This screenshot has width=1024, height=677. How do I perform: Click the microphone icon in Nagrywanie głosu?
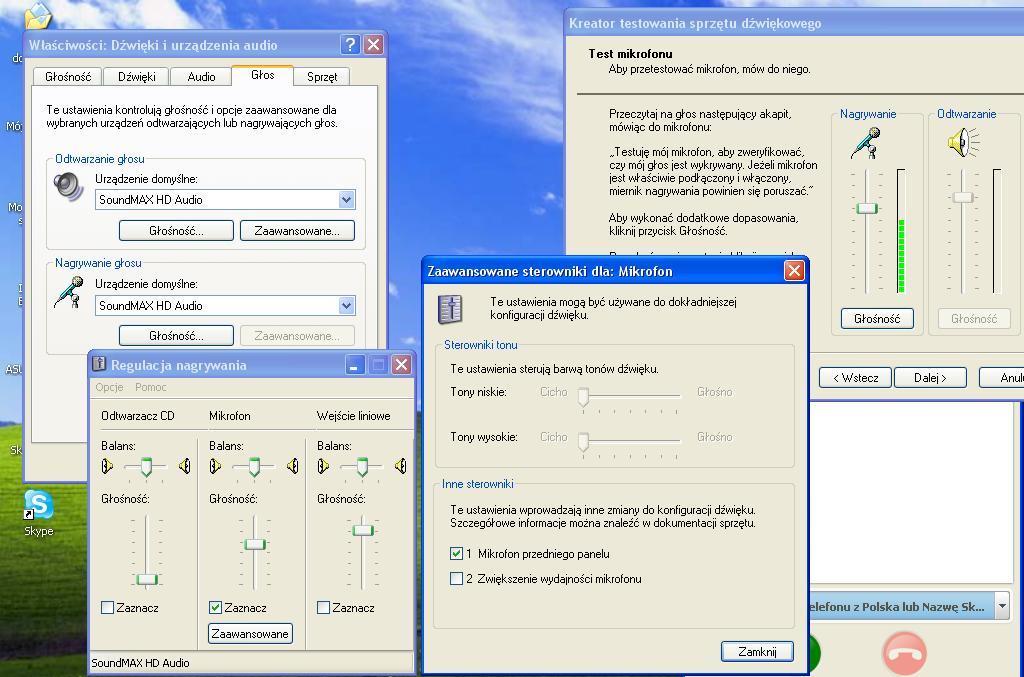click(x=69, y=292)
